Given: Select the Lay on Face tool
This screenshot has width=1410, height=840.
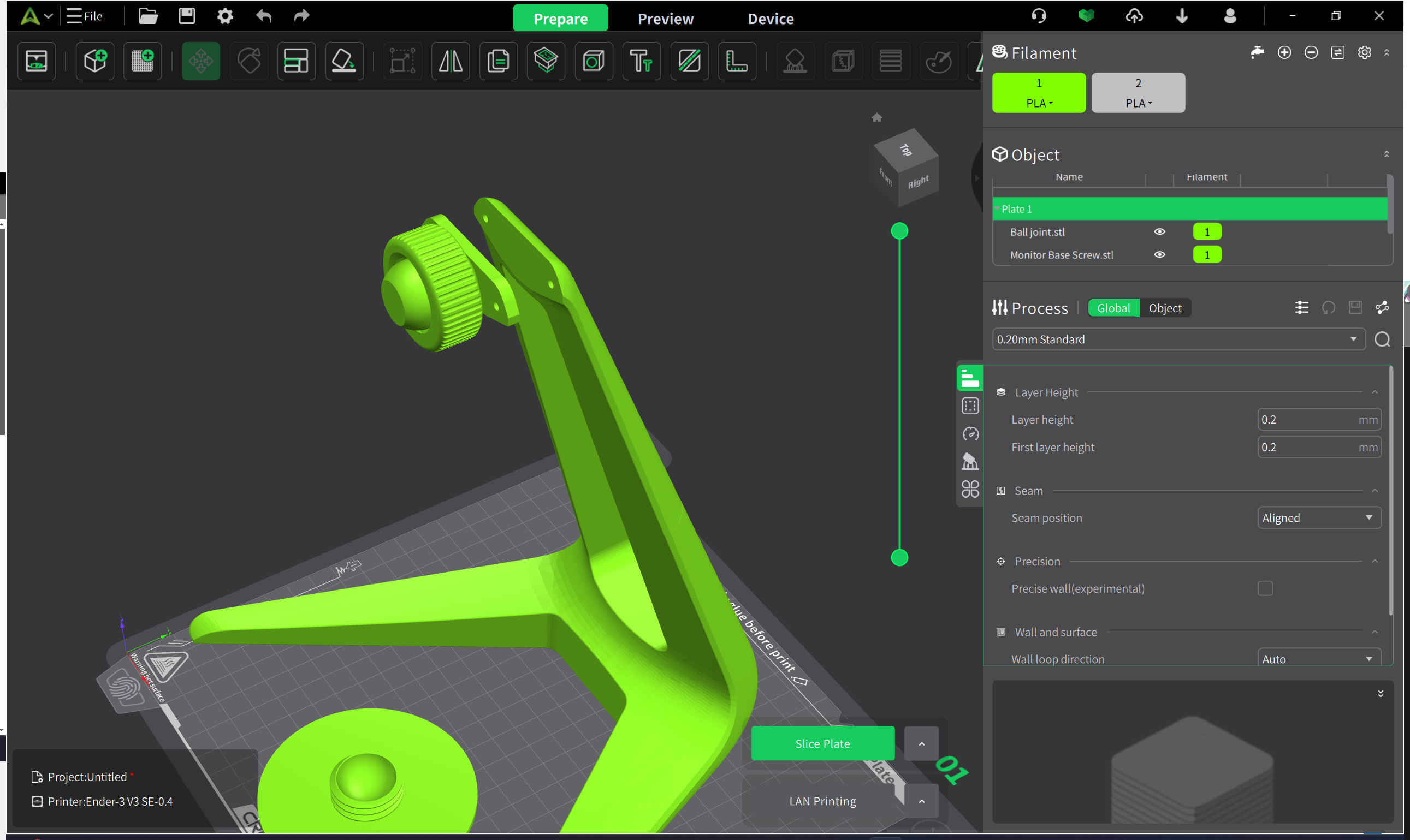Looking at the screenshot, I should (344, 61).
